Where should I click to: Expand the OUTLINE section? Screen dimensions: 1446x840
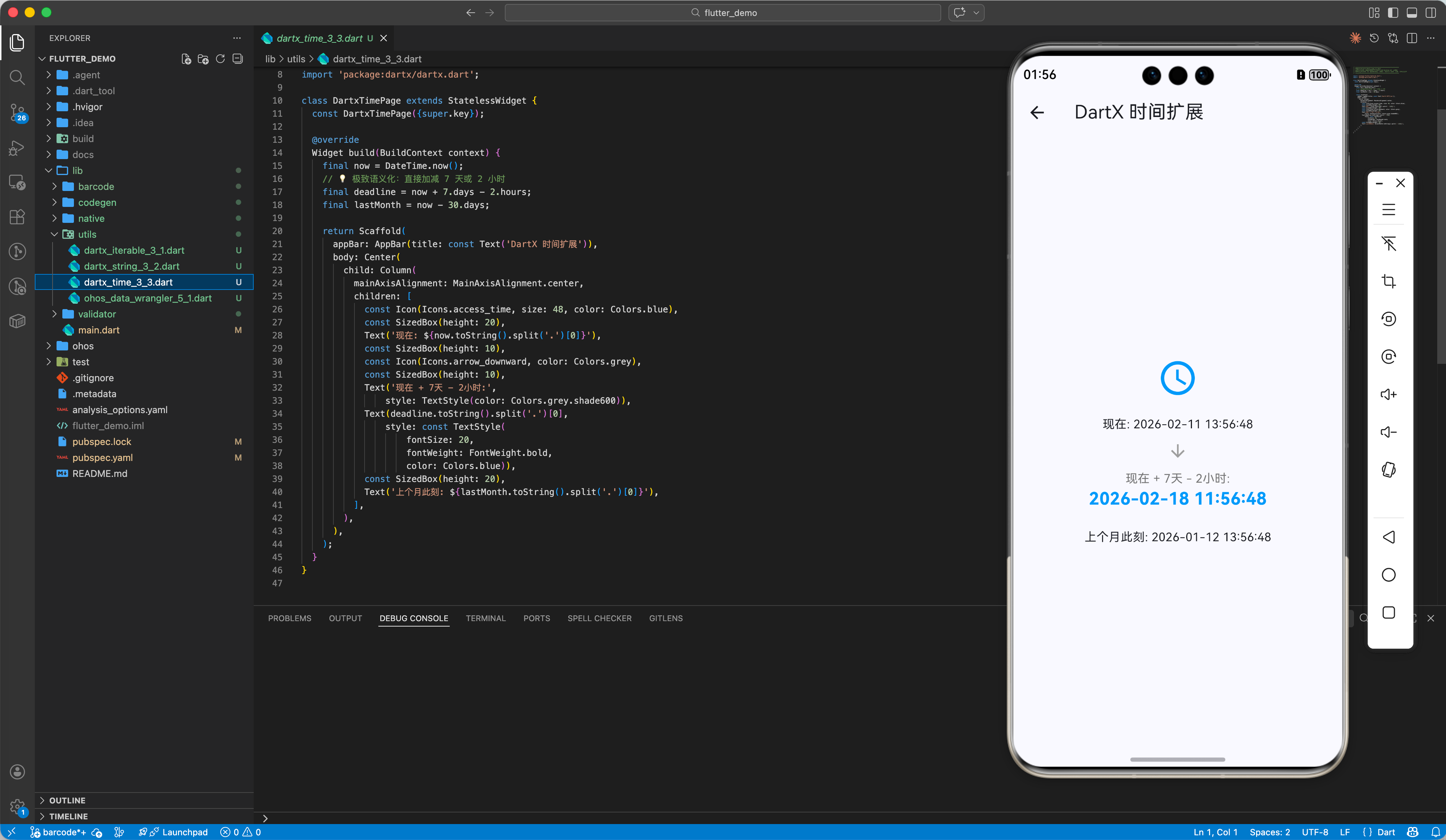67,800
